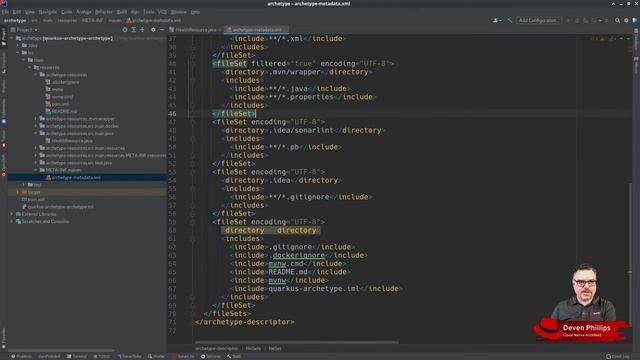Collapse META-INF.maven folder
This screenshot has width=640, height=360.
pyautogui.click(x=36, y=170)
